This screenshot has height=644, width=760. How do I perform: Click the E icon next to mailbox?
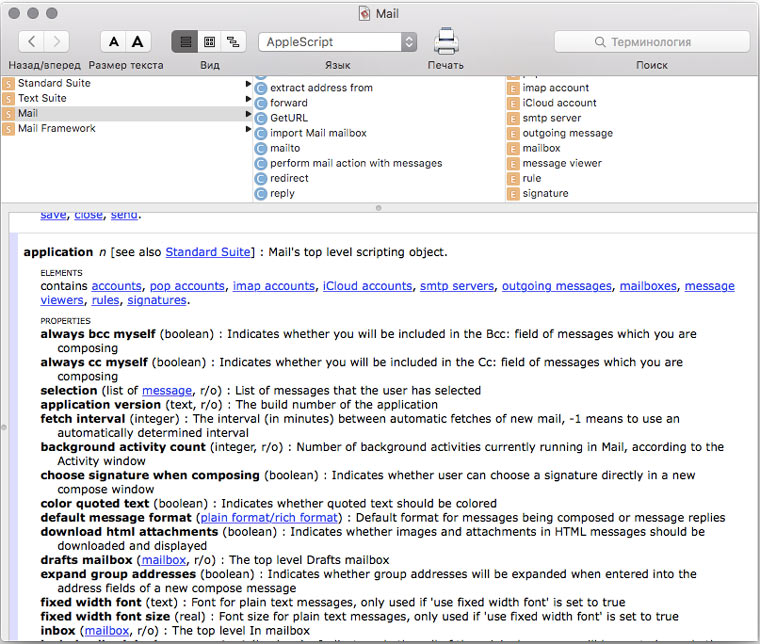click(513, 148)
